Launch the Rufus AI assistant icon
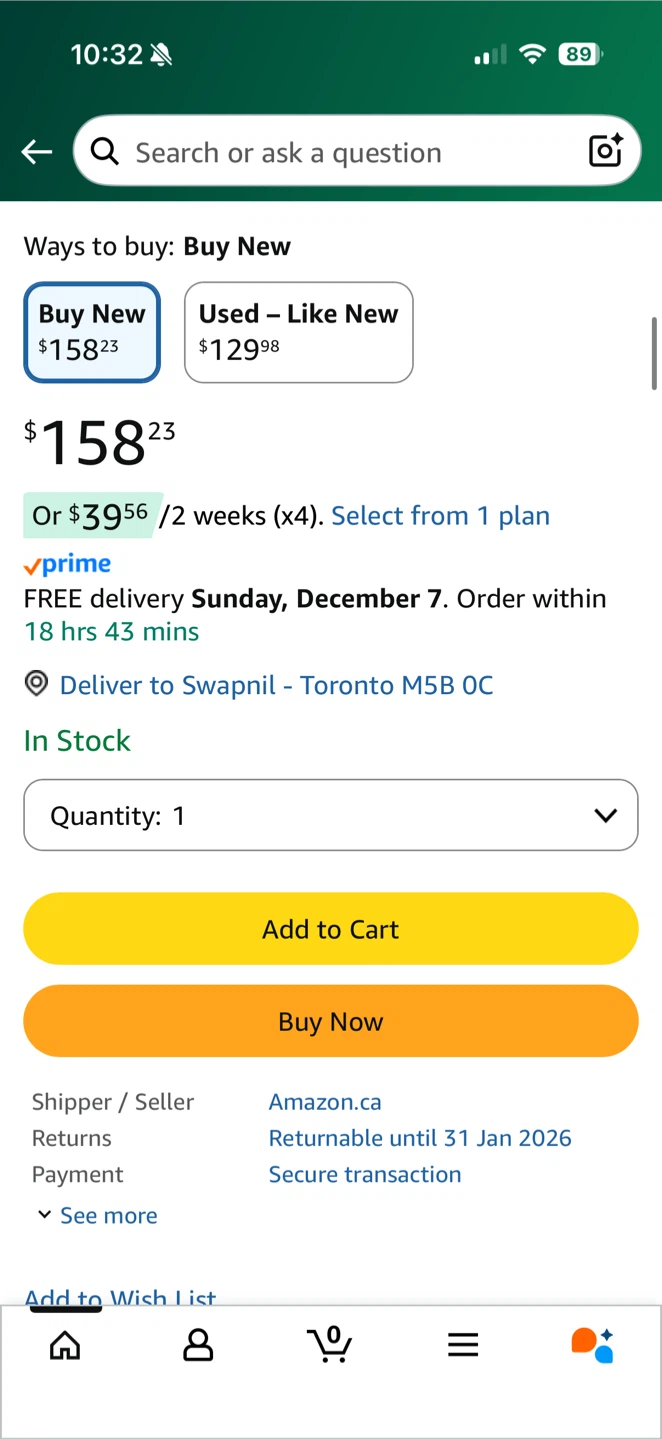 pos(592,1345)
